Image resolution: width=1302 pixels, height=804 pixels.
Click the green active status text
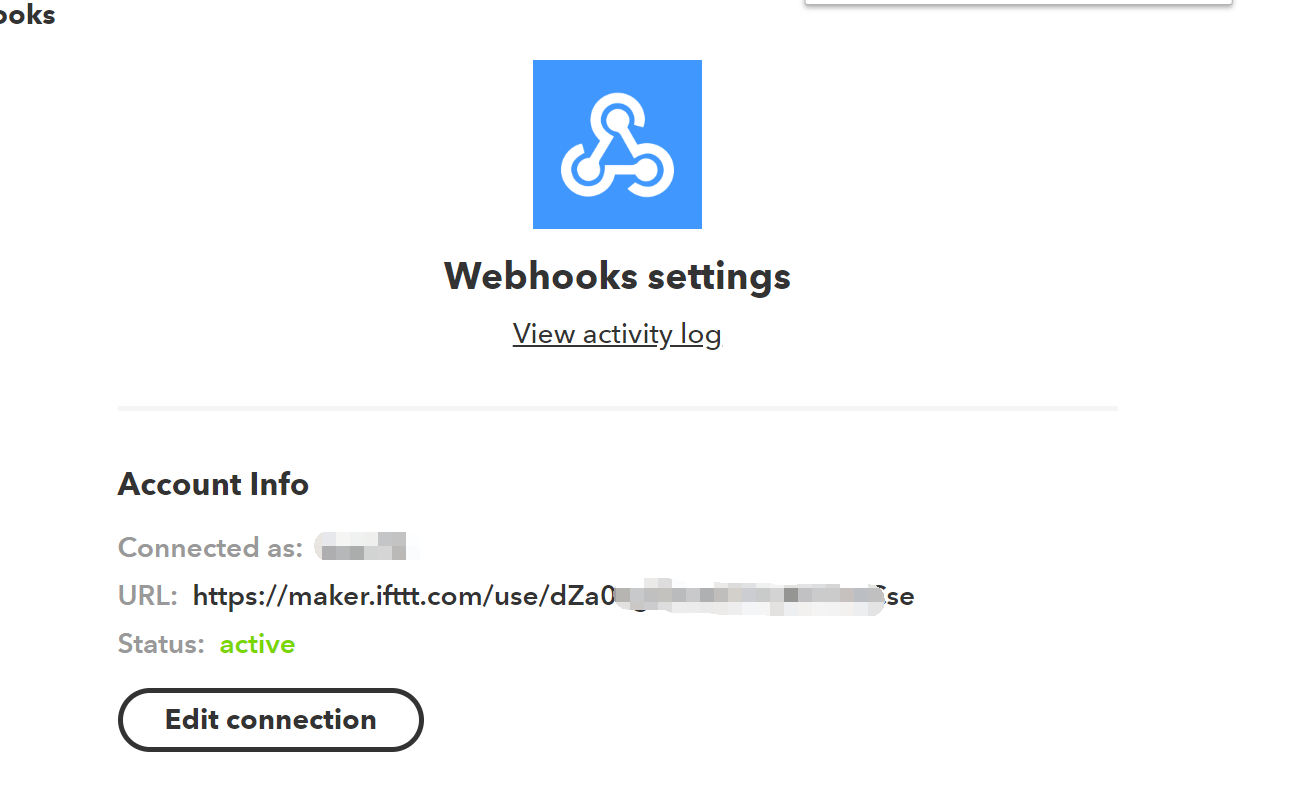[x=258, y=645]
